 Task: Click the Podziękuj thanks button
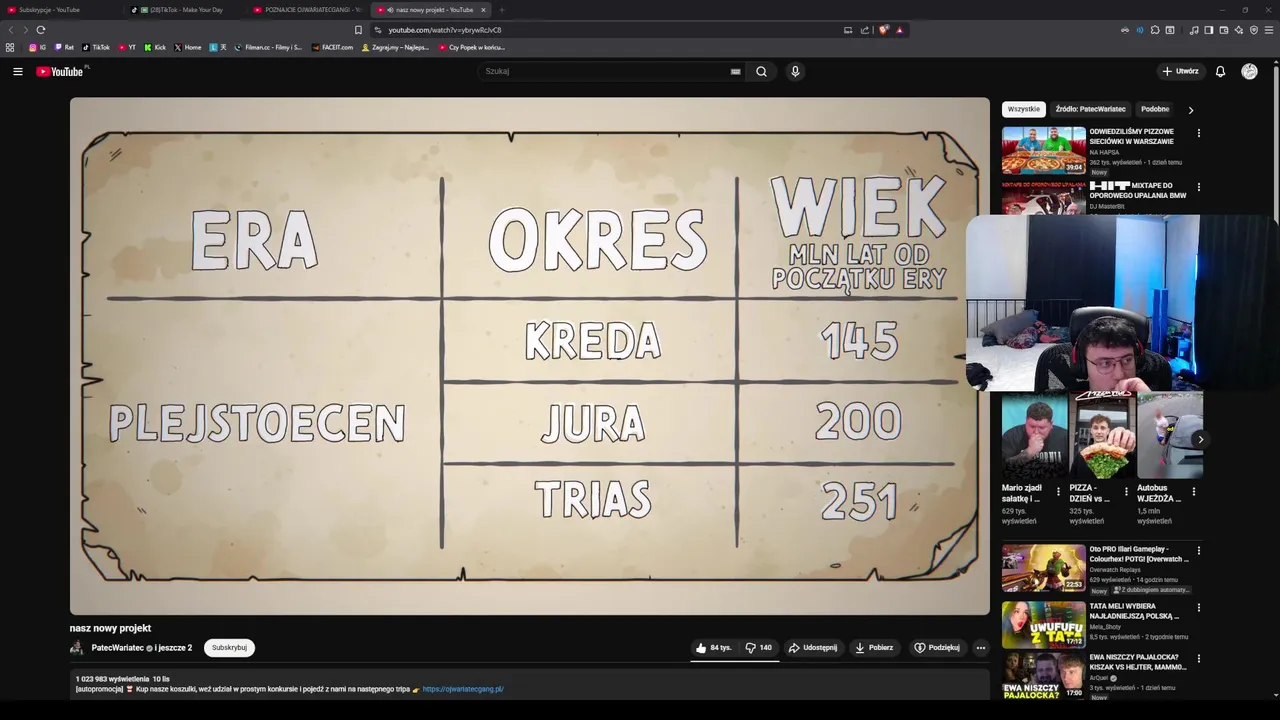[x=937, y=648]
